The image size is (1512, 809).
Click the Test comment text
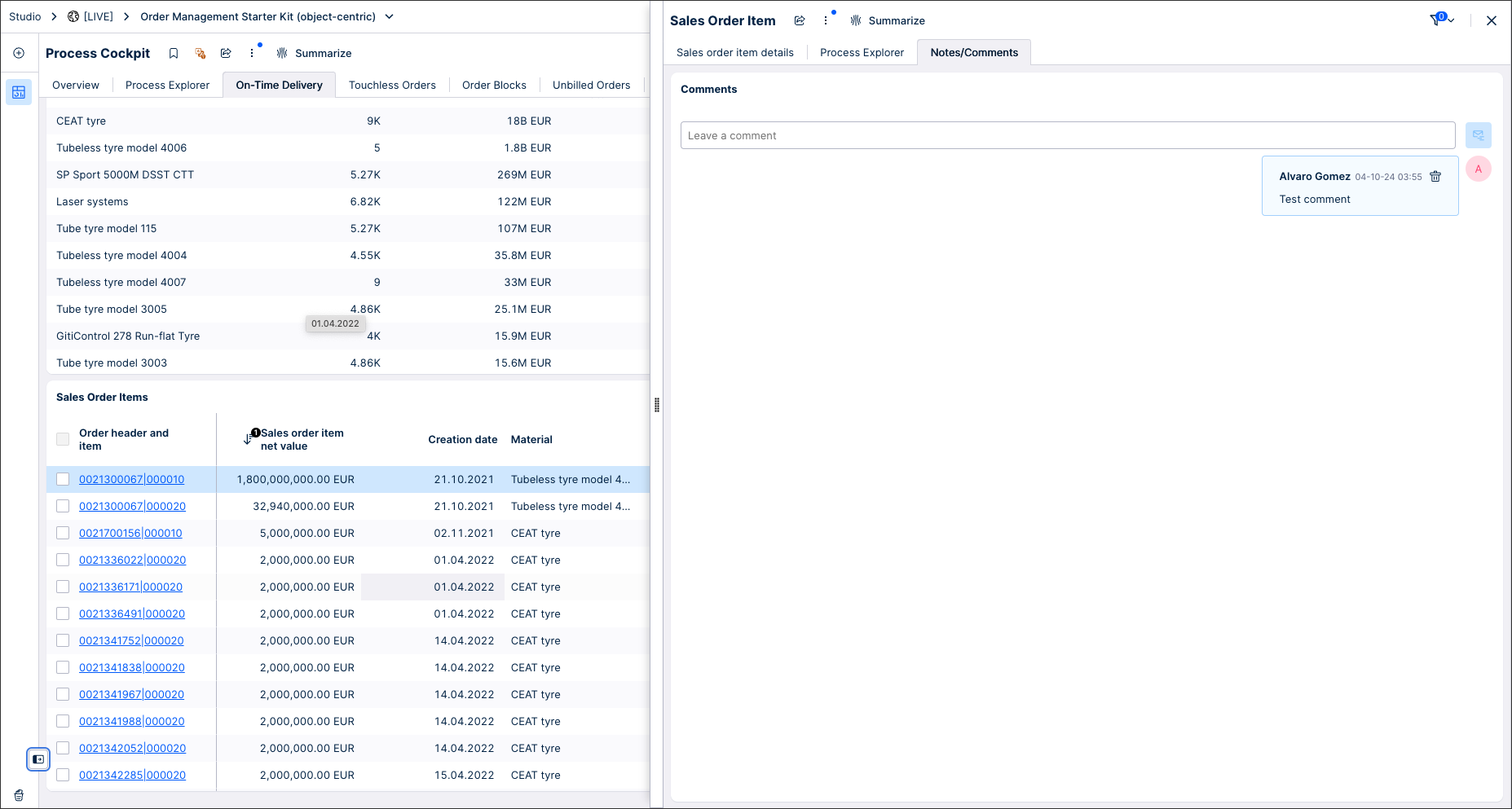click(1315, 199)
